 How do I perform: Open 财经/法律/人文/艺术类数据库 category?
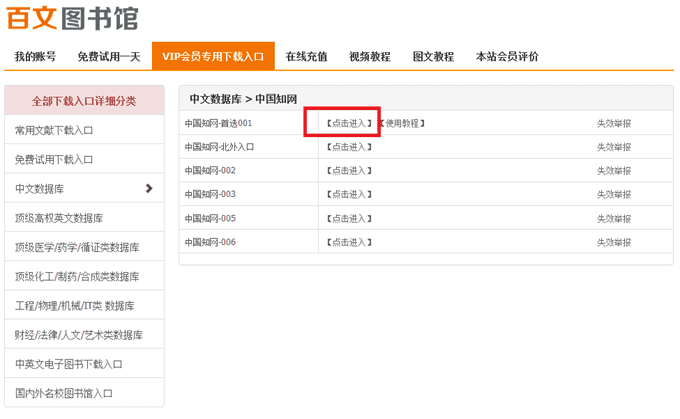(84, 334)
